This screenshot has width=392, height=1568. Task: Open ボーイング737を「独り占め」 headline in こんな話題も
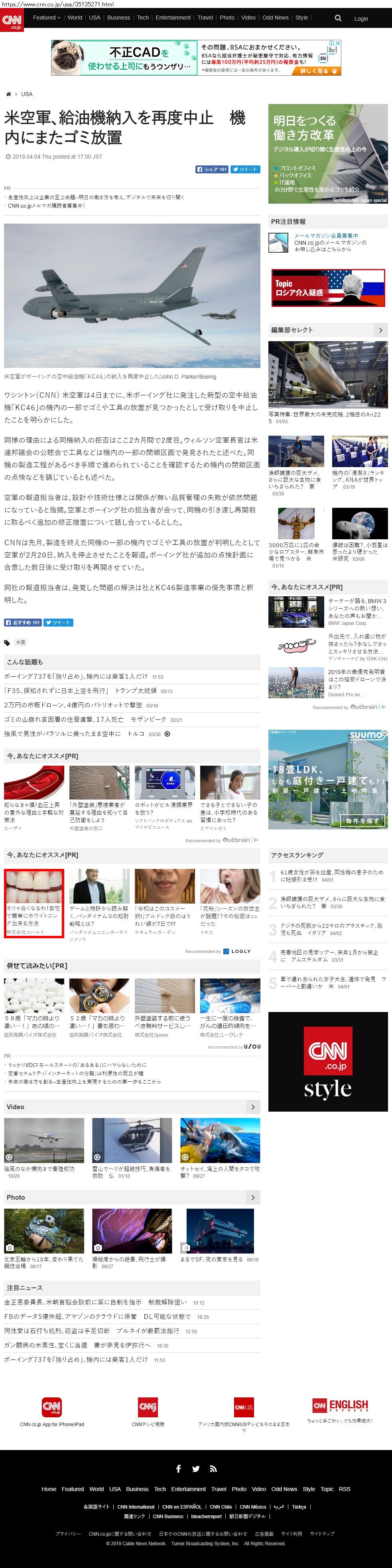click(x=75, y=676)
